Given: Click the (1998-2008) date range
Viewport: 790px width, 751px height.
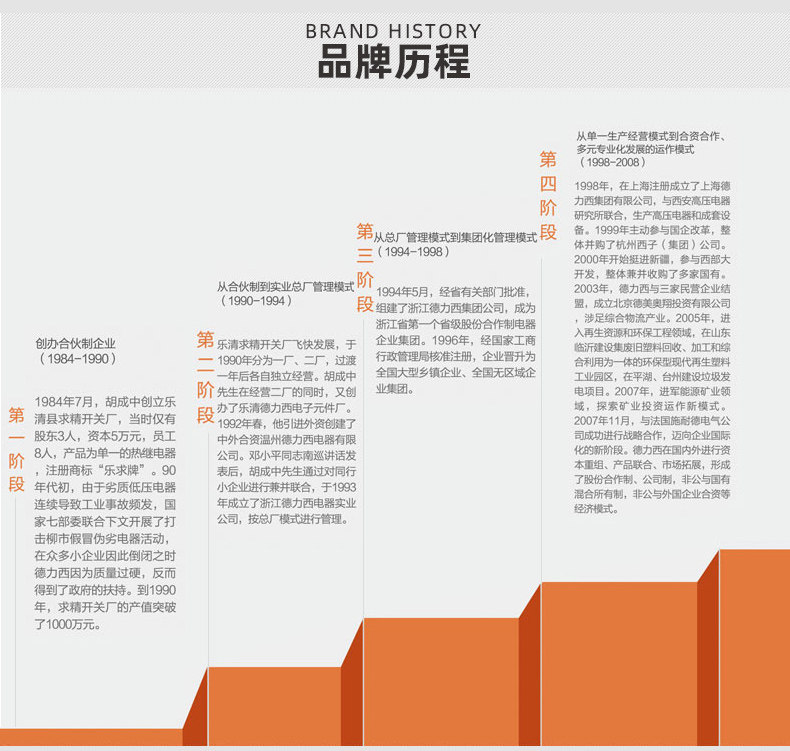Looking at the screenshot, I should [x=613, y=162].
